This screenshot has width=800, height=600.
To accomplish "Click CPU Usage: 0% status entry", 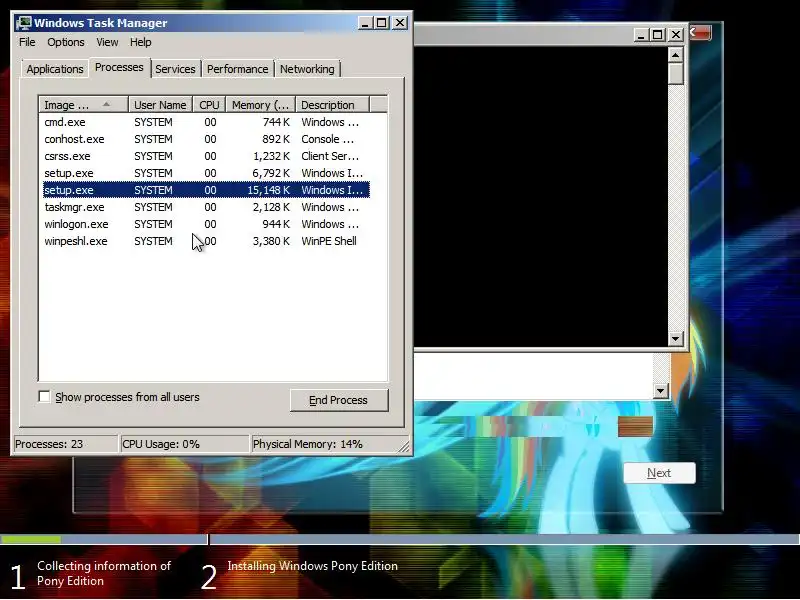I will point(184,444).
